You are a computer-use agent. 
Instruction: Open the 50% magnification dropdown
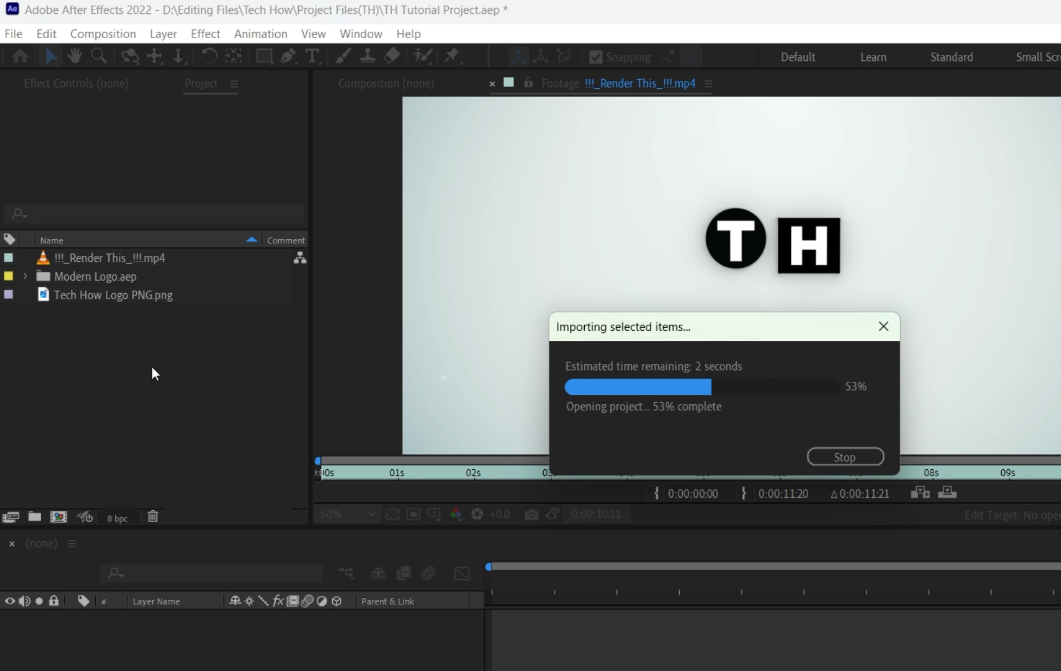(347, 514)
